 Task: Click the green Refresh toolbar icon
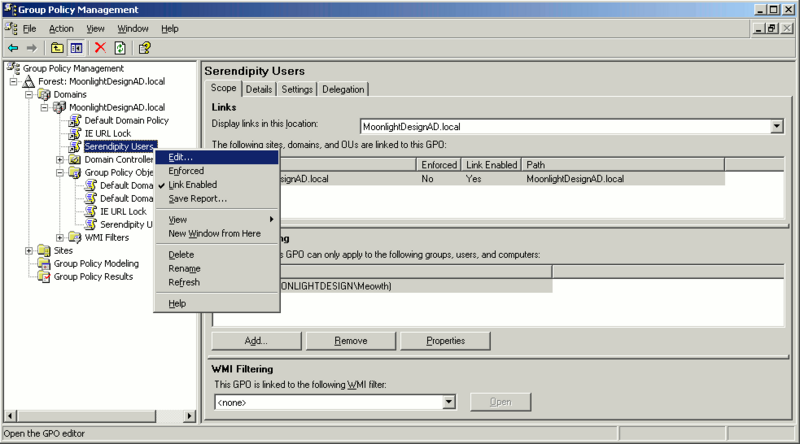[120, 48]
